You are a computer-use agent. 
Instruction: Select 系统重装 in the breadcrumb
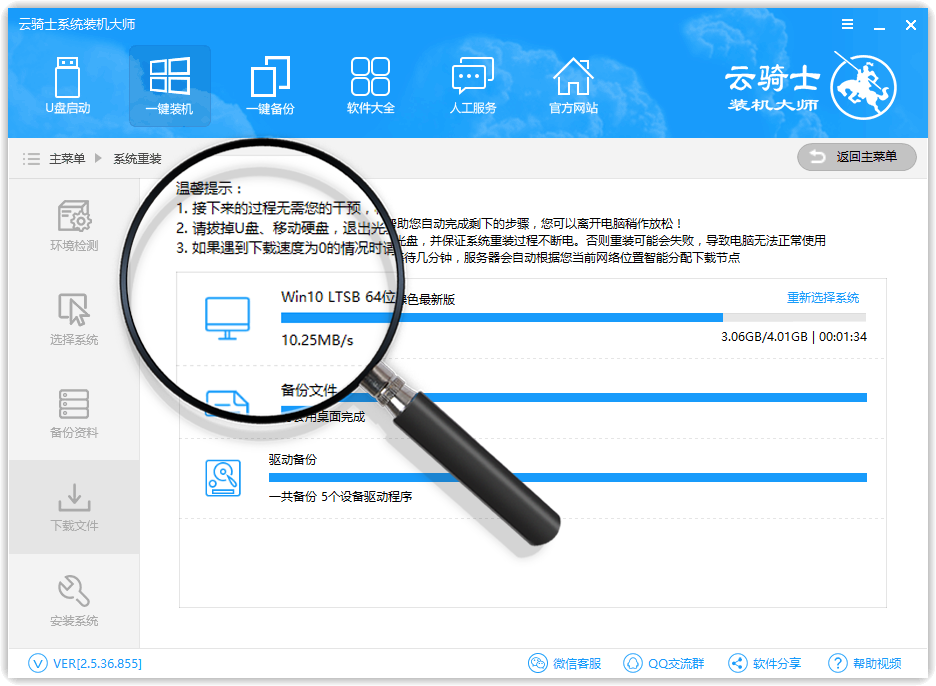(137, 159)
